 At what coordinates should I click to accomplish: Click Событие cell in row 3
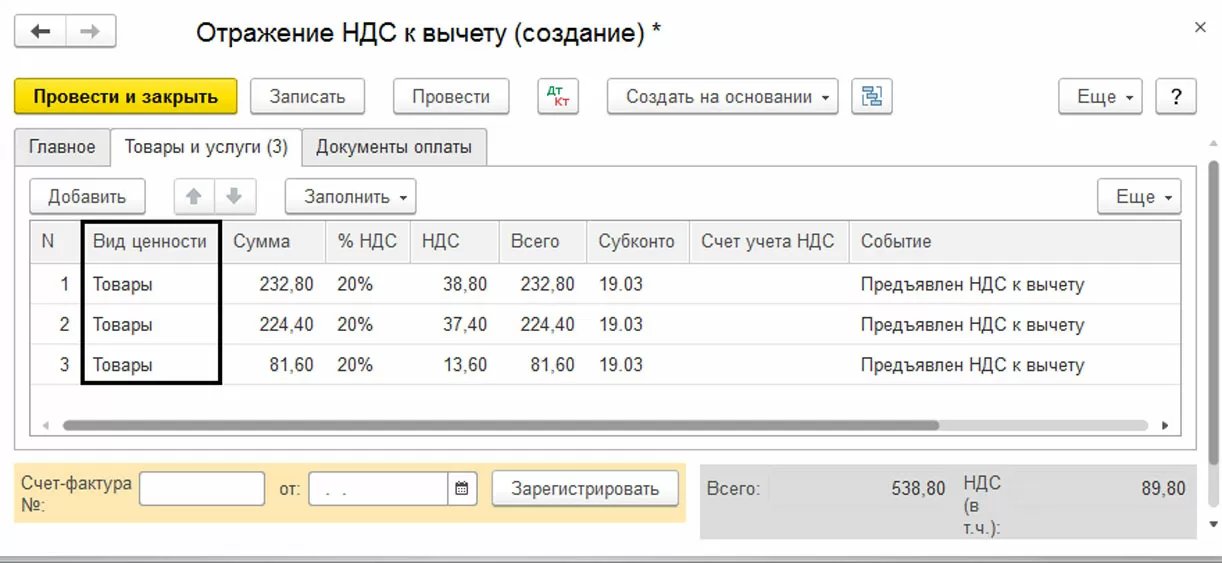click(1015, 365)
